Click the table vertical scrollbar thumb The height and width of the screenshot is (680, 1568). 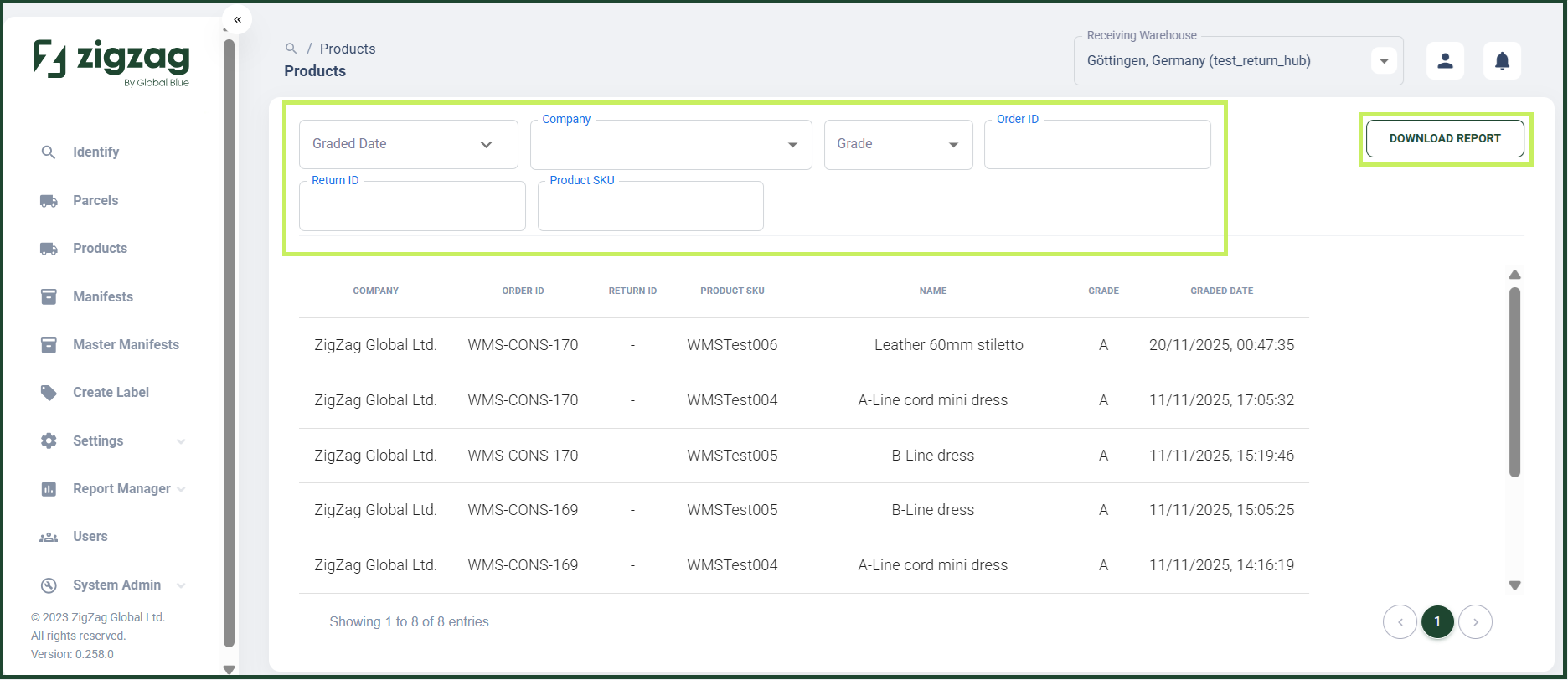click(x=1514, y=383)
